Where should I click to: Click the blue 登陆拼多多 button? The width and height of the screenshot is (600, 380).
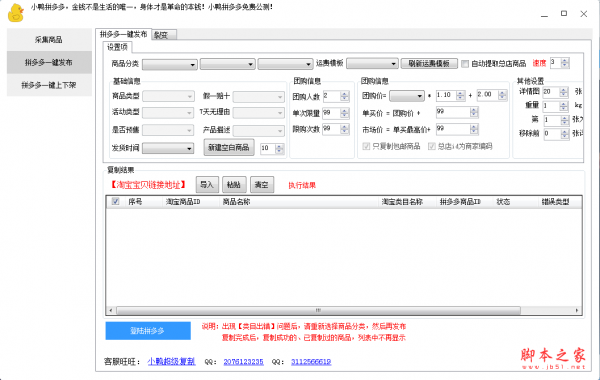click(148, 331)
